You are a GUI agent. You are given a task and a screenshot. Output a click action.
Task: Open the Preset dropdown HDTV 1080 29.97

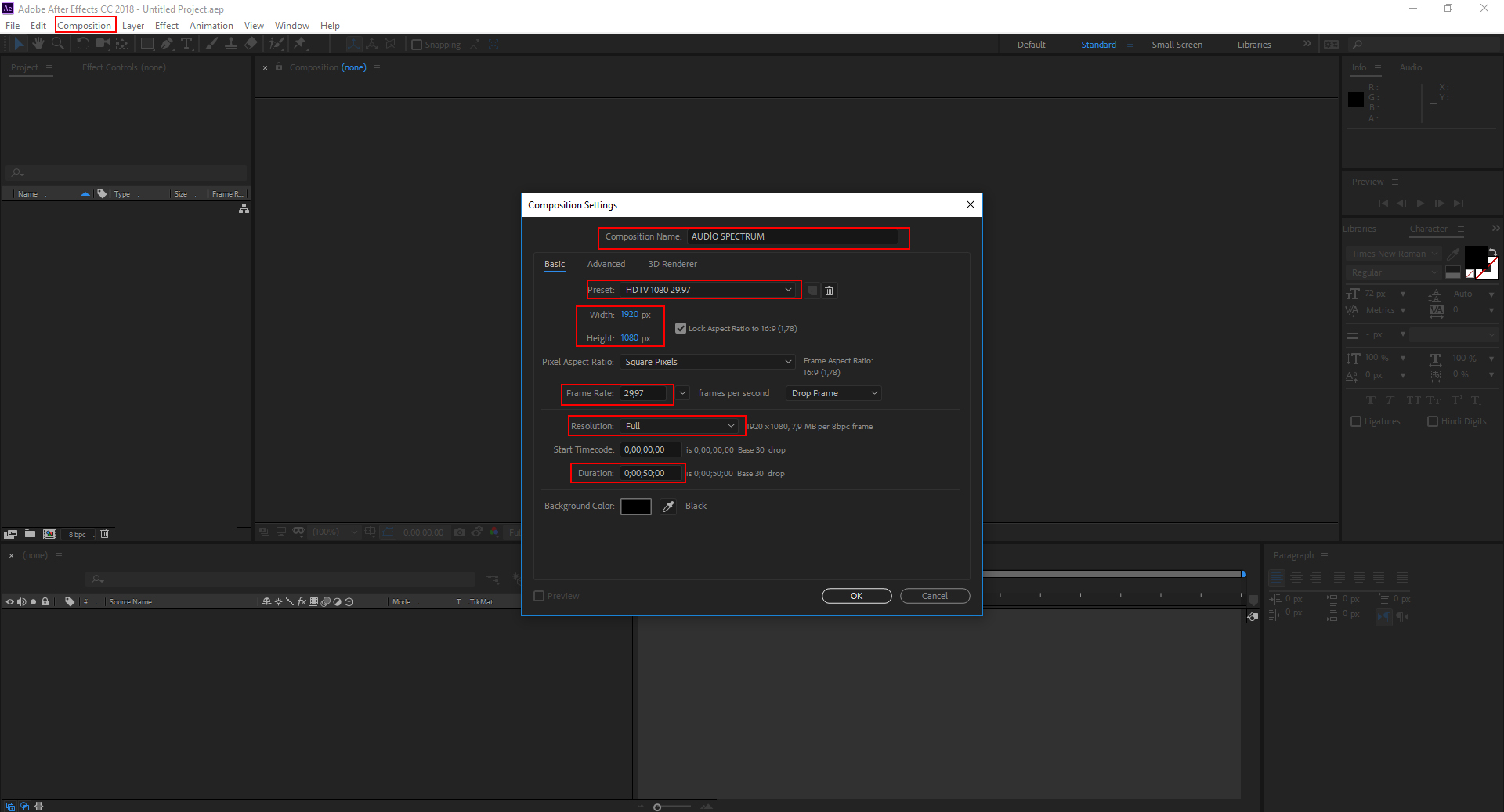coord(708,290)
